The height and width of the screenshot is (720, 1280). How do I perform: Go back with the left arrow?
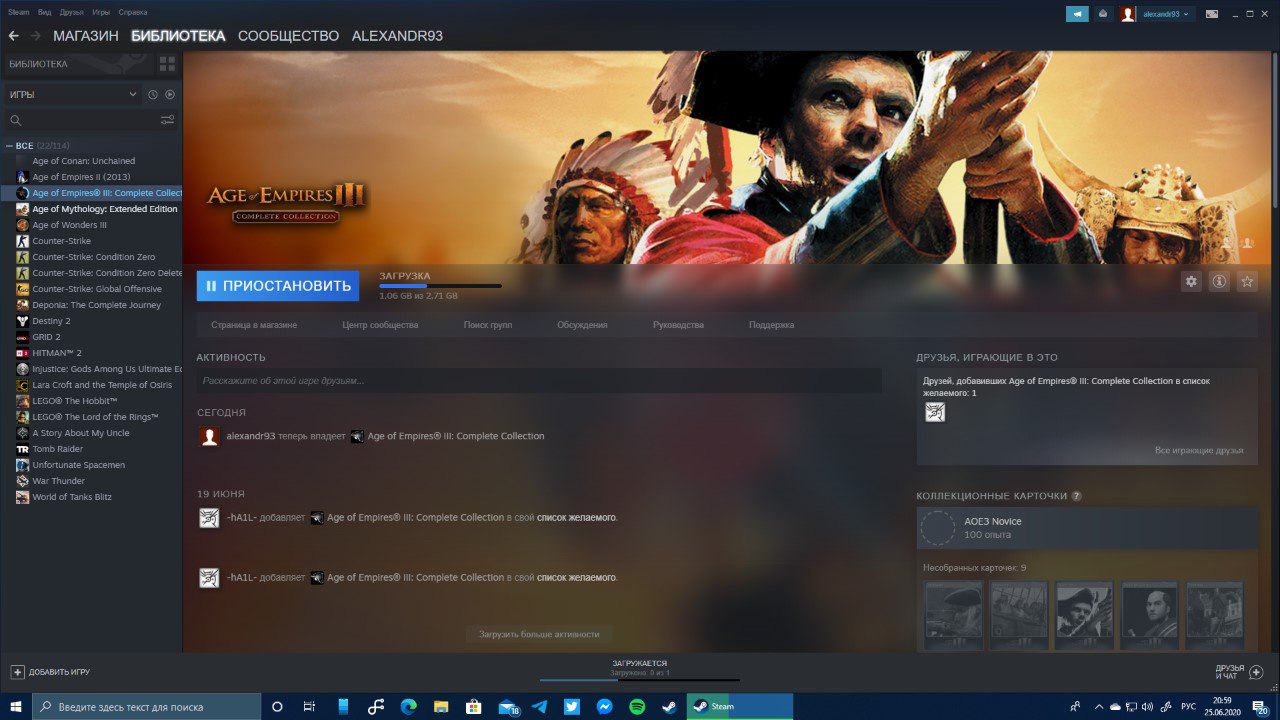click(x=13, y=36)
